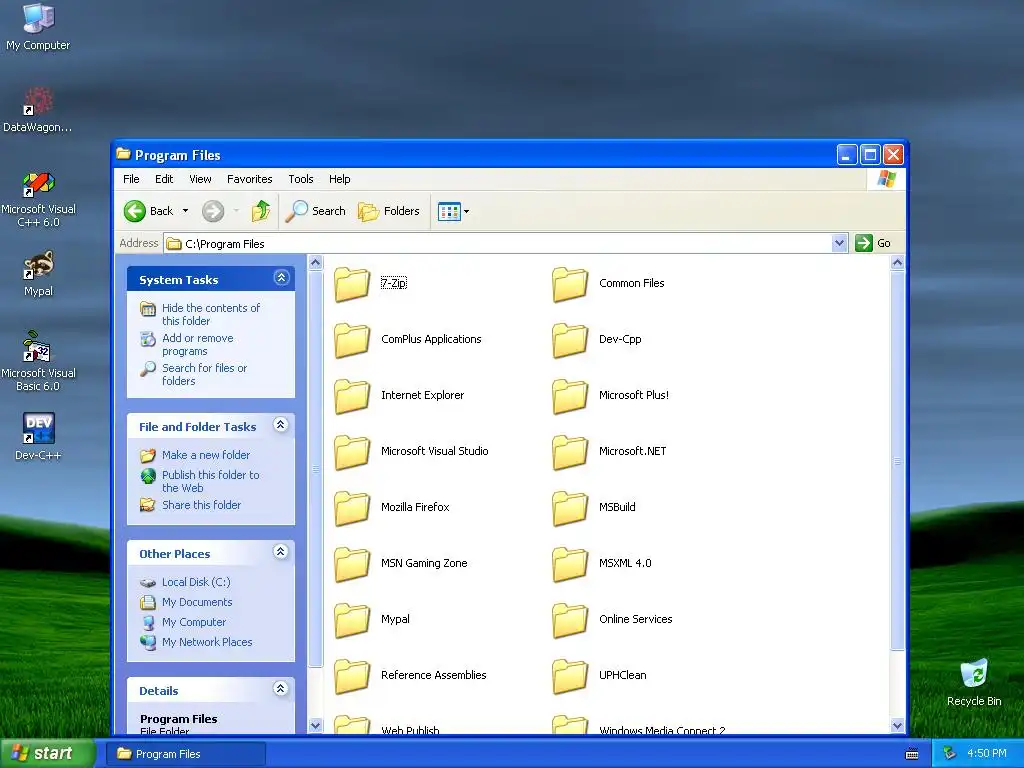Image resolution: width=1024 pixels, height=768 pixels.
Task: Click the green Back arrow icon
Action: 135,211
